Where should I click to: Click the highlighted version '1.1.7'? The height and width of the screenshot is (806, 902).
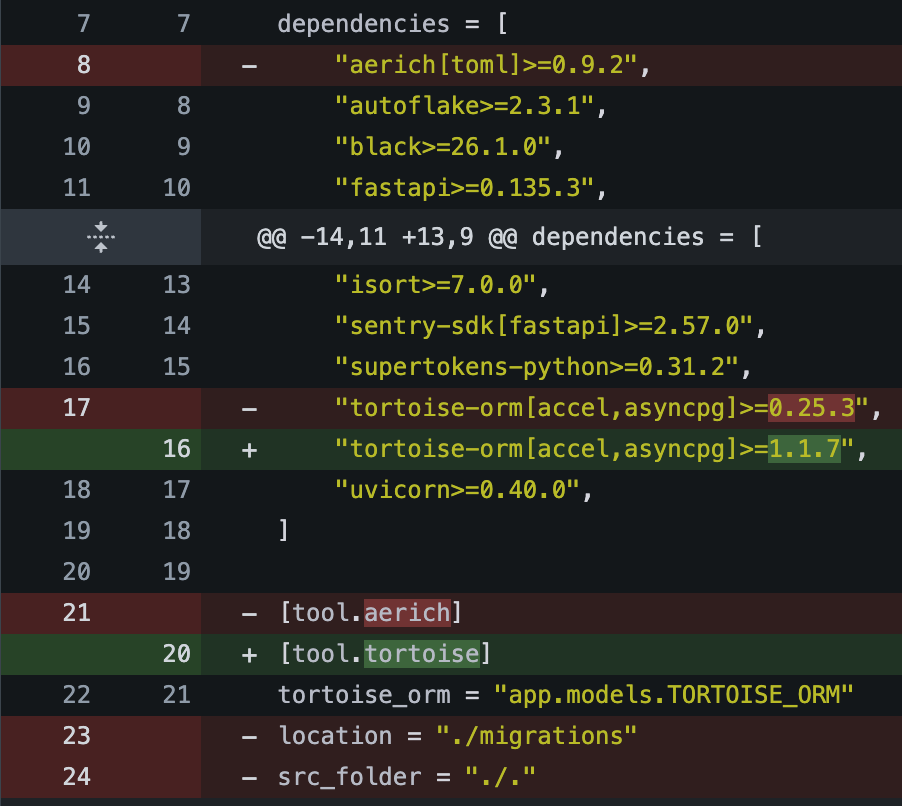[804, 449]
